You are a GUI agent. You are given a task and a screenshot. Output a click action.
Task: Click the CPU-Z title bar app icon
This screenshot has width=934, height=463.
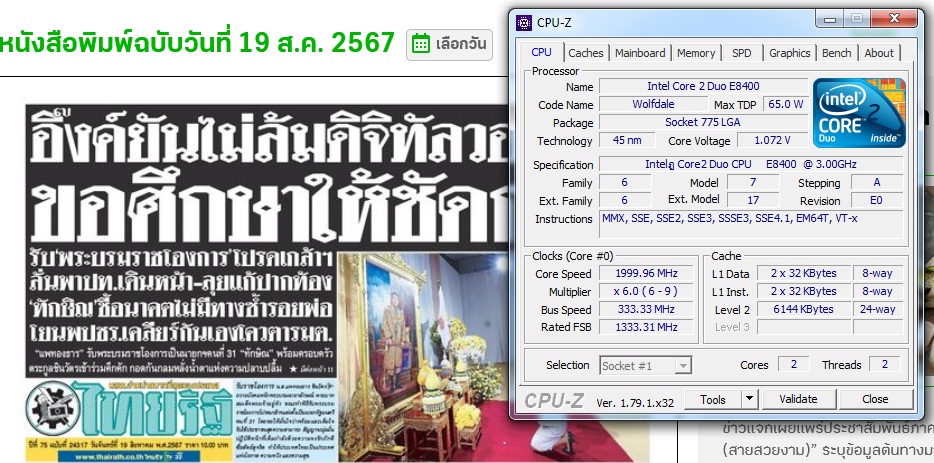pyautogui.click(x=524, y=23)
